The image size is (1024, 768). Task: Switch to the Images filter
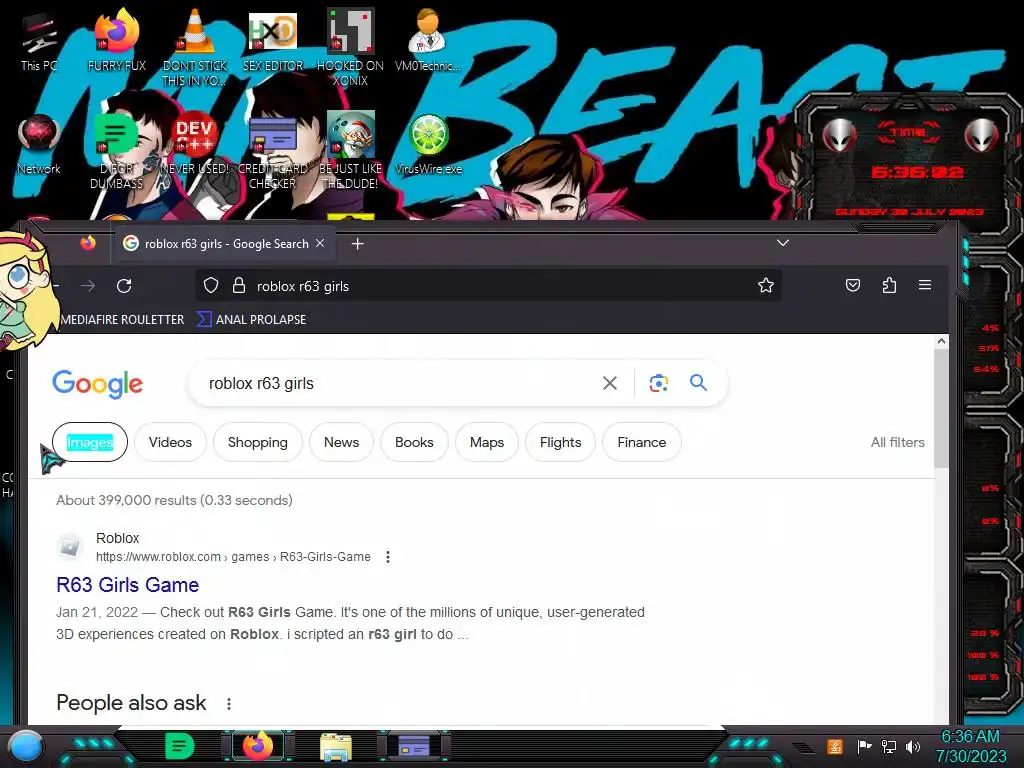tap(89, 442)
